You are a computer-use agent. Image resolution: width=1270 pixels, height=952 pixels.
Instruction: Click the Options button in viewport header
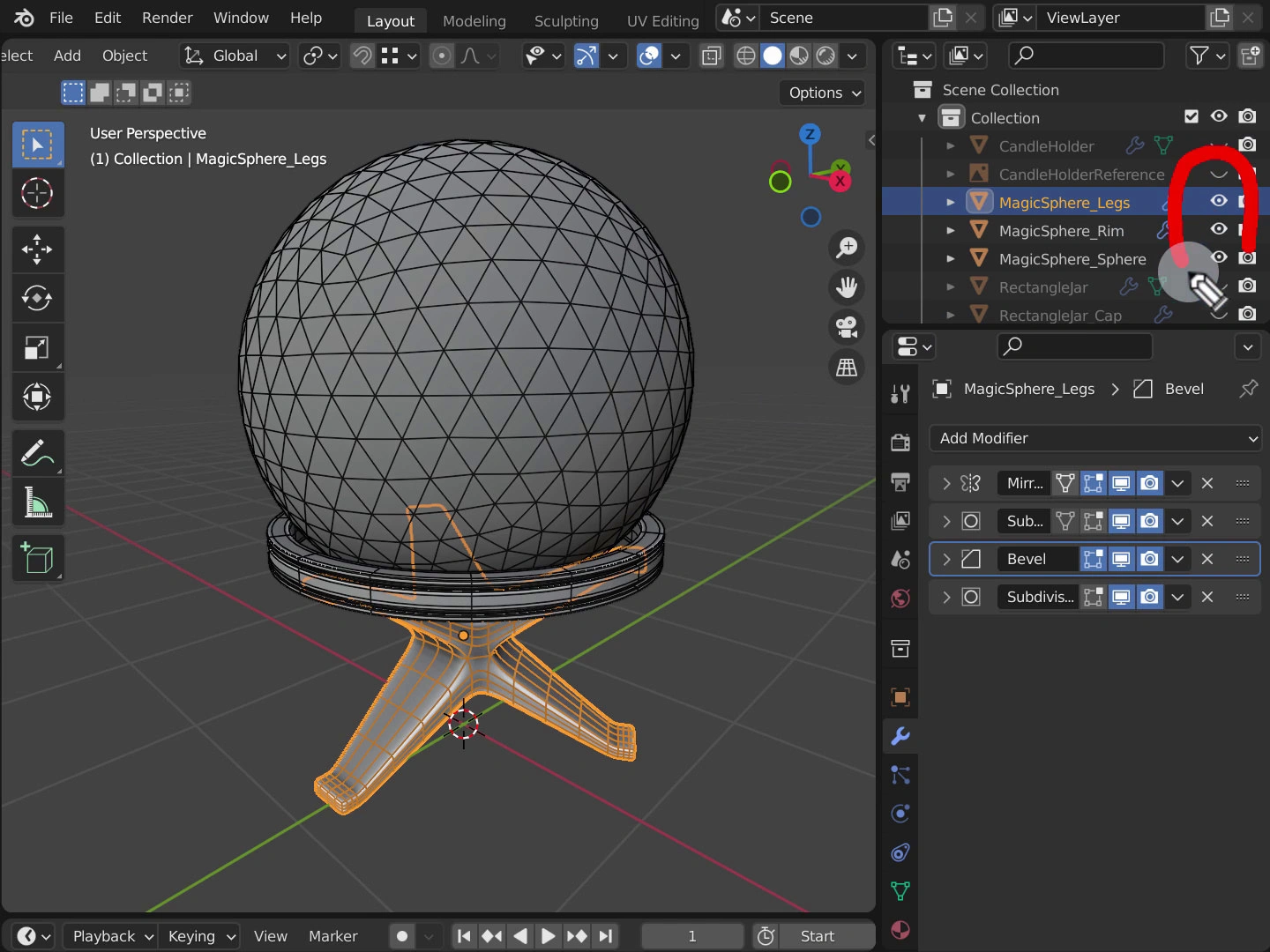[824, 93]
